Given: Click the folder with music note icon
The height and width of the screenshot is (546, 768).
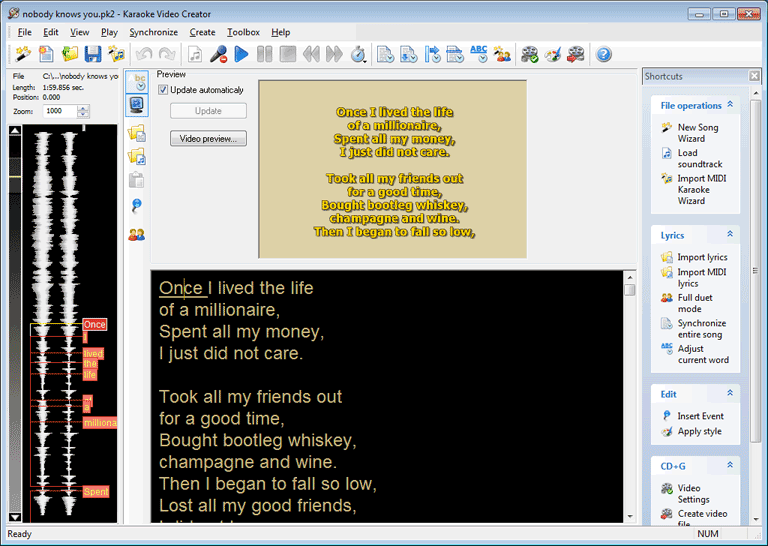Looking at the screenshot, I should tap(137, 156).
